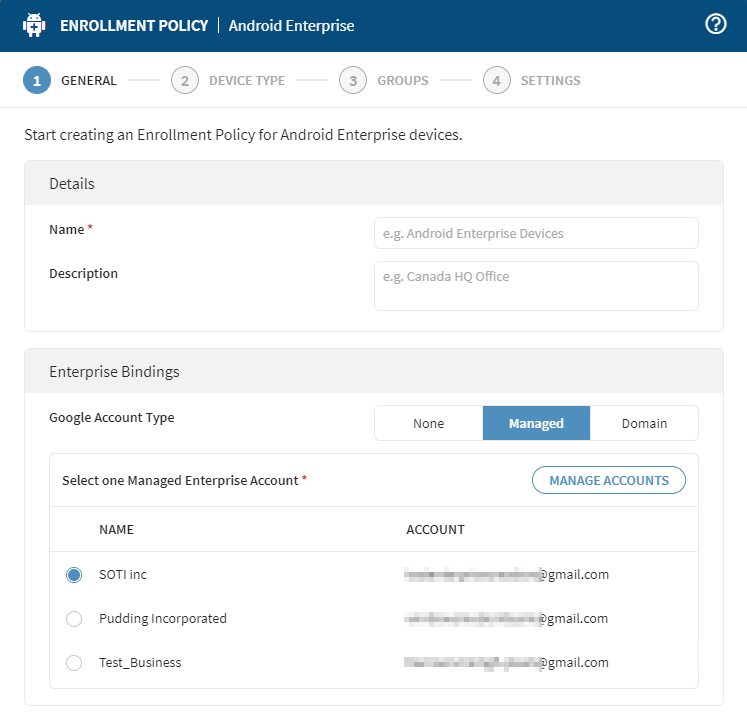Screen dimensions: 747x712
Task: Select Pudding Incorporated radio button
Action: 74,619
